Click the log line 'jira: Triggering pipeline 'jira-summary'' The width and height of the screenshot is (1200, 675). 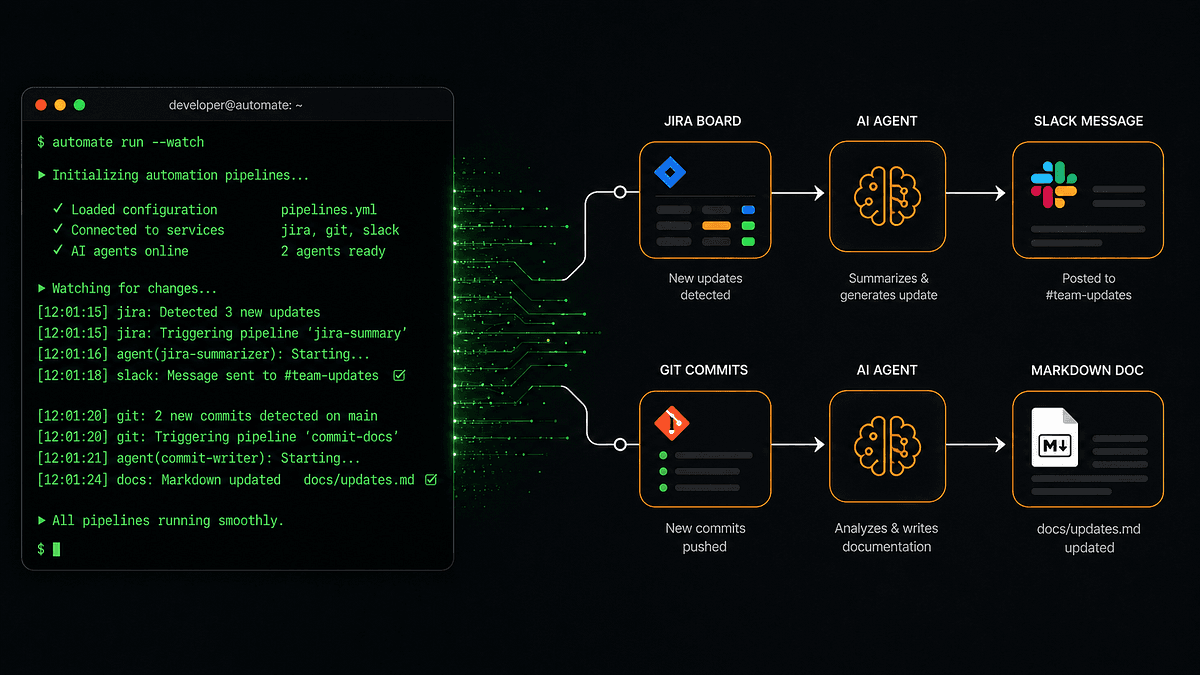point(222,333)
